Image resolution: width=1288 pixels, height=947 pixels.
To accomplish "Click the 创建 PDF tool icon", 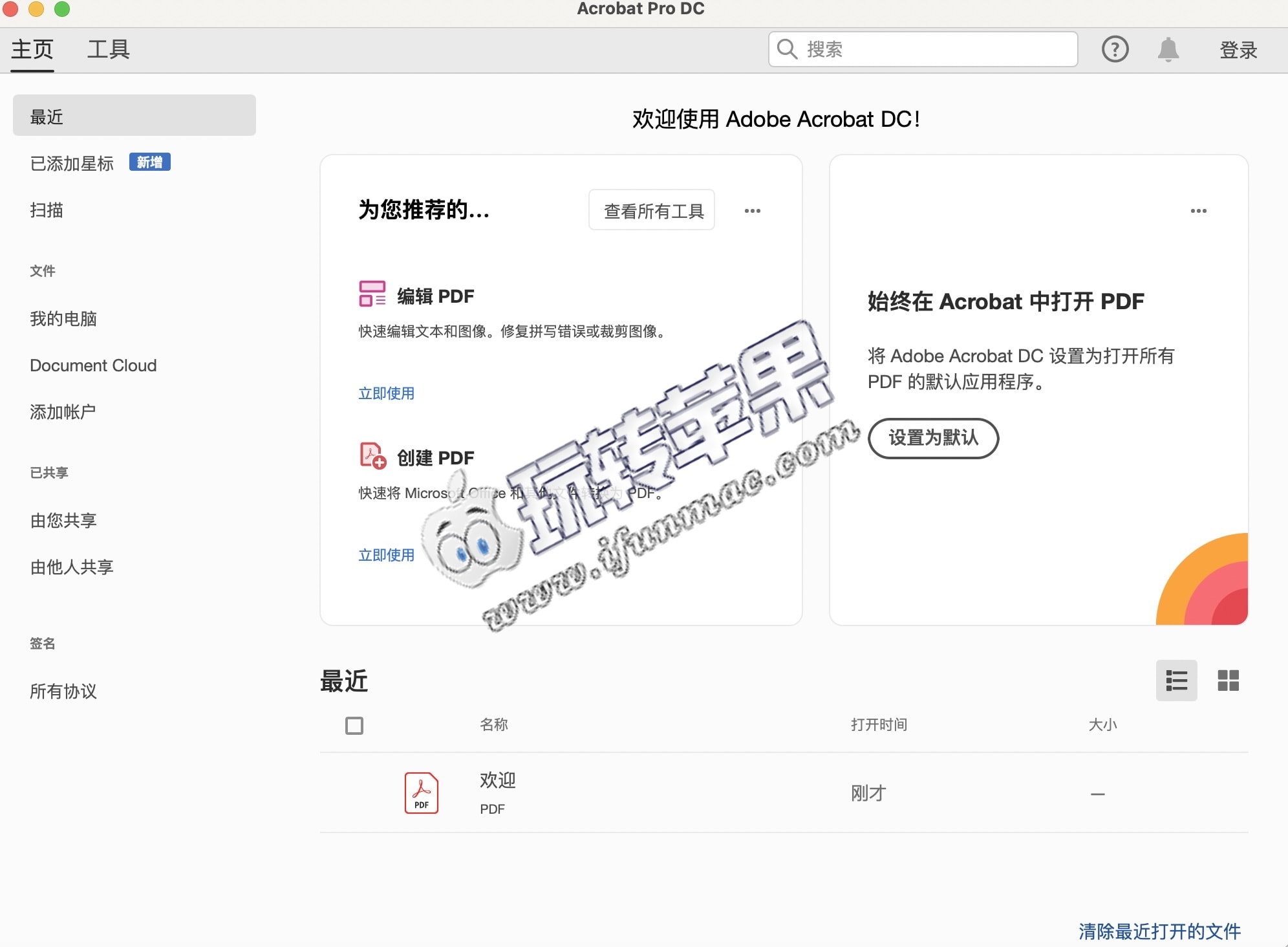I will point(372,455).
